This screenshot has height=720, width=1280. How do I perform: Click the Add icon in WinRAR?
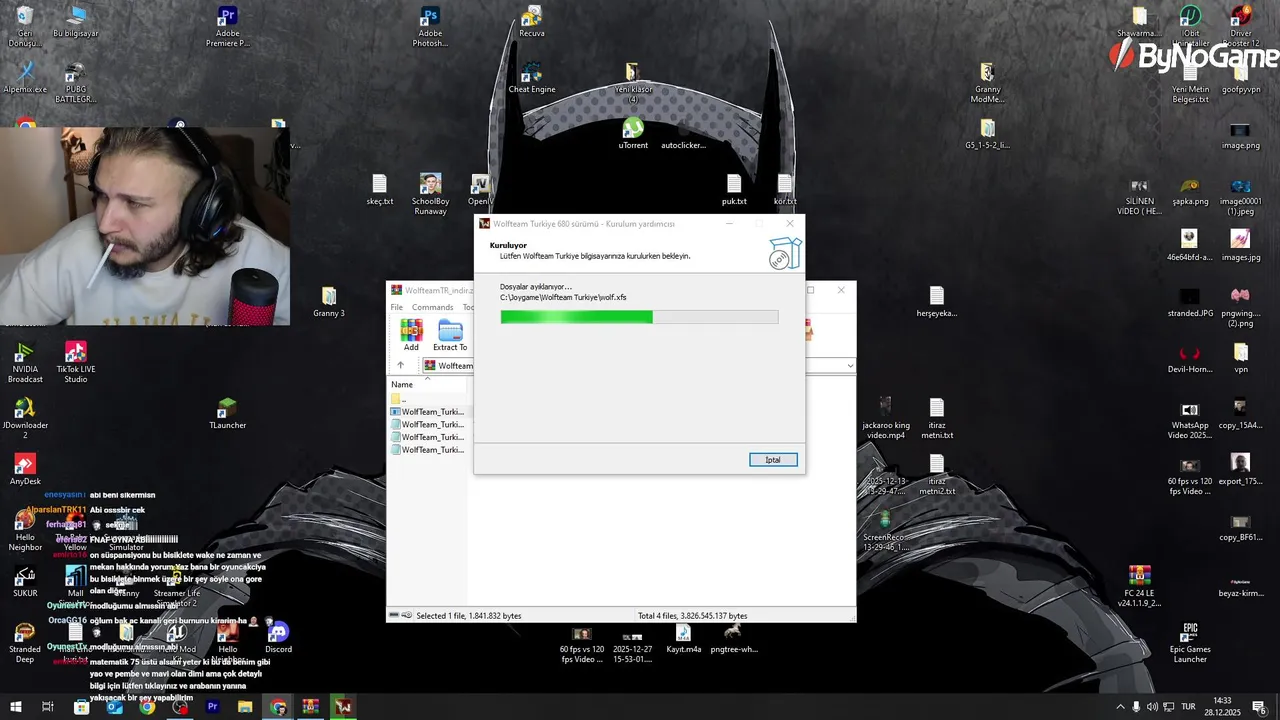pos(411,335)
